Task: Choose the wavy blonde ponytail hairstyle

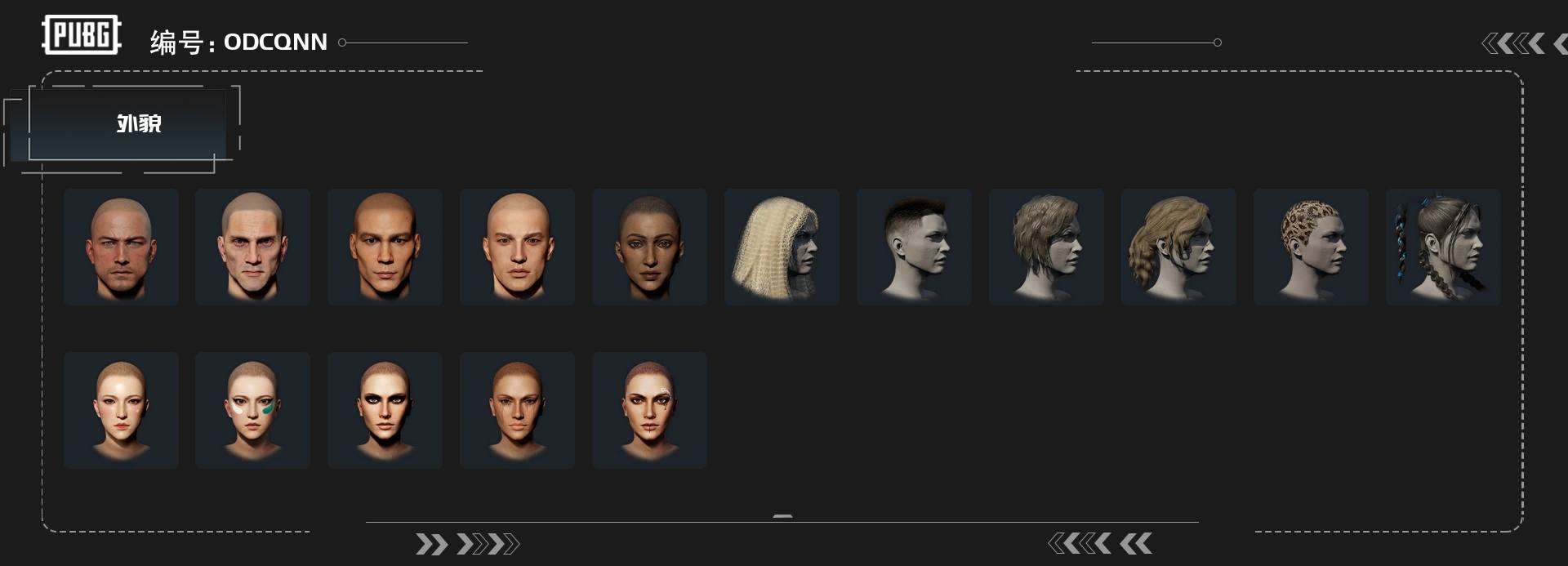Action: click(1179, 247)
